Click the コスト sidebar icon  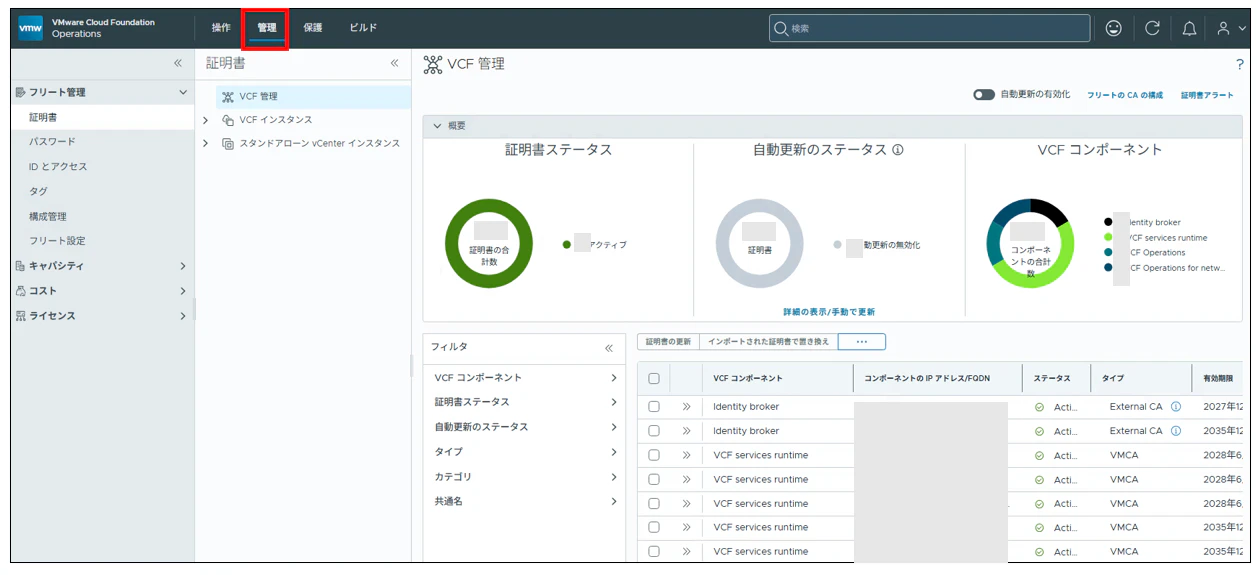pyautogui.click(x=20, y=291)
